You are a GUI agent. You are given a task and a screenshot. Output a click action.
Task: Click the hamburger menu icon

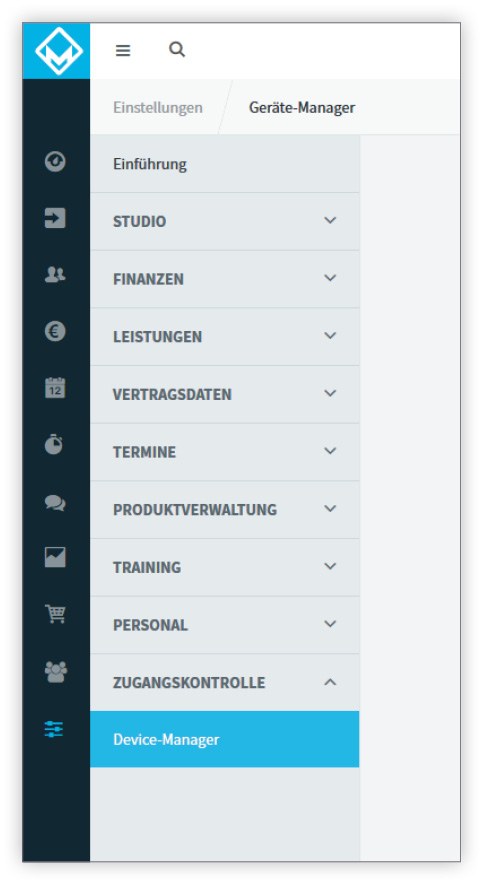pos(123,50)
